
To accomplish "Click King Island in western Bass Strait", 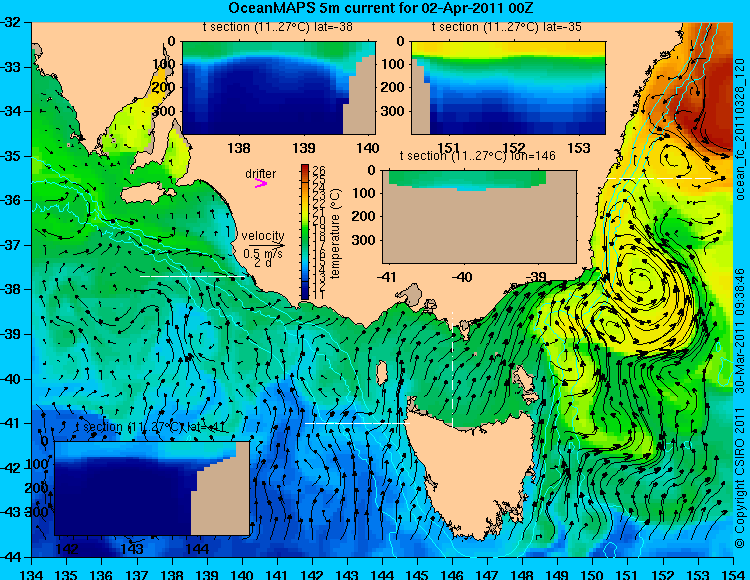I will [x=382, y=373].
